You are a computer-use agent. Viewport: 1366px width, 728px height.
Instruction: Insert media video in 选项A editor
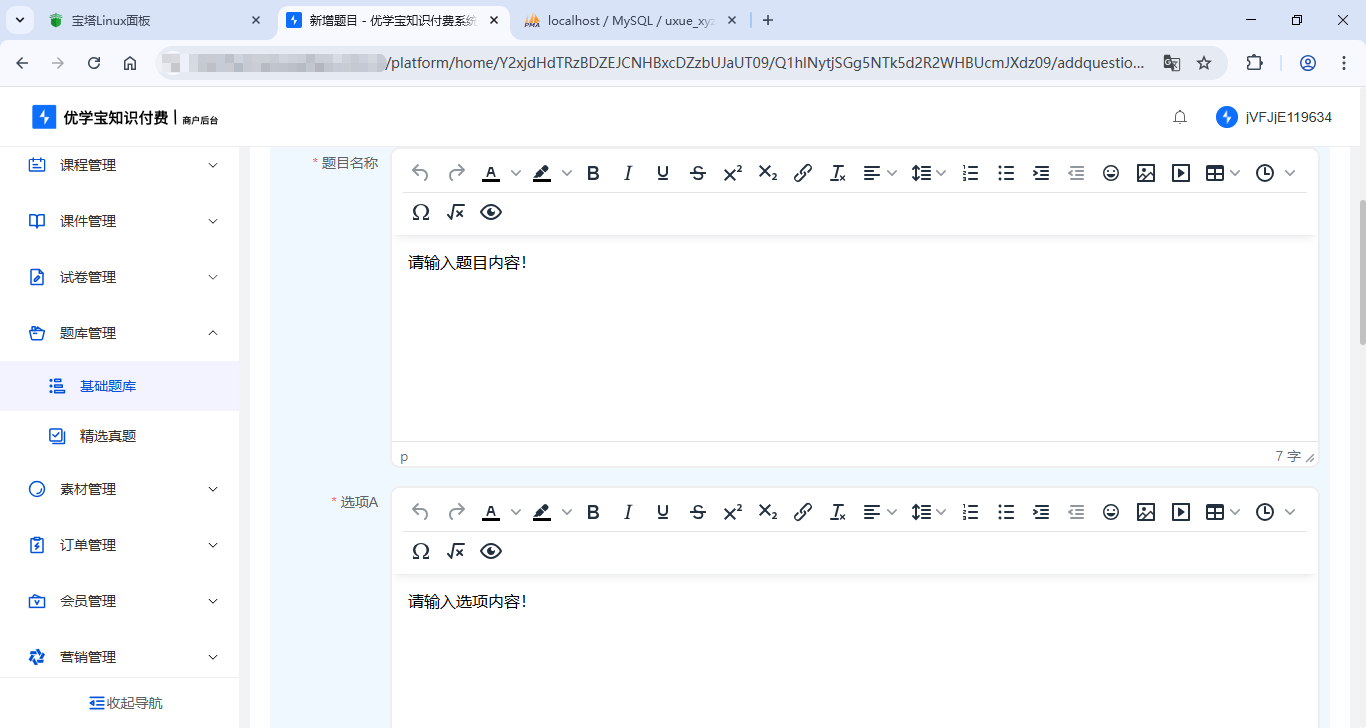(x=1181, y=512)
